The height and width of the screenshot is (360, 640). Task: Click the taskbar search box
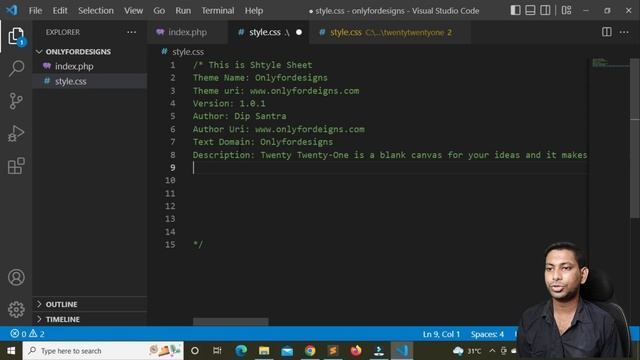[103, 351]
